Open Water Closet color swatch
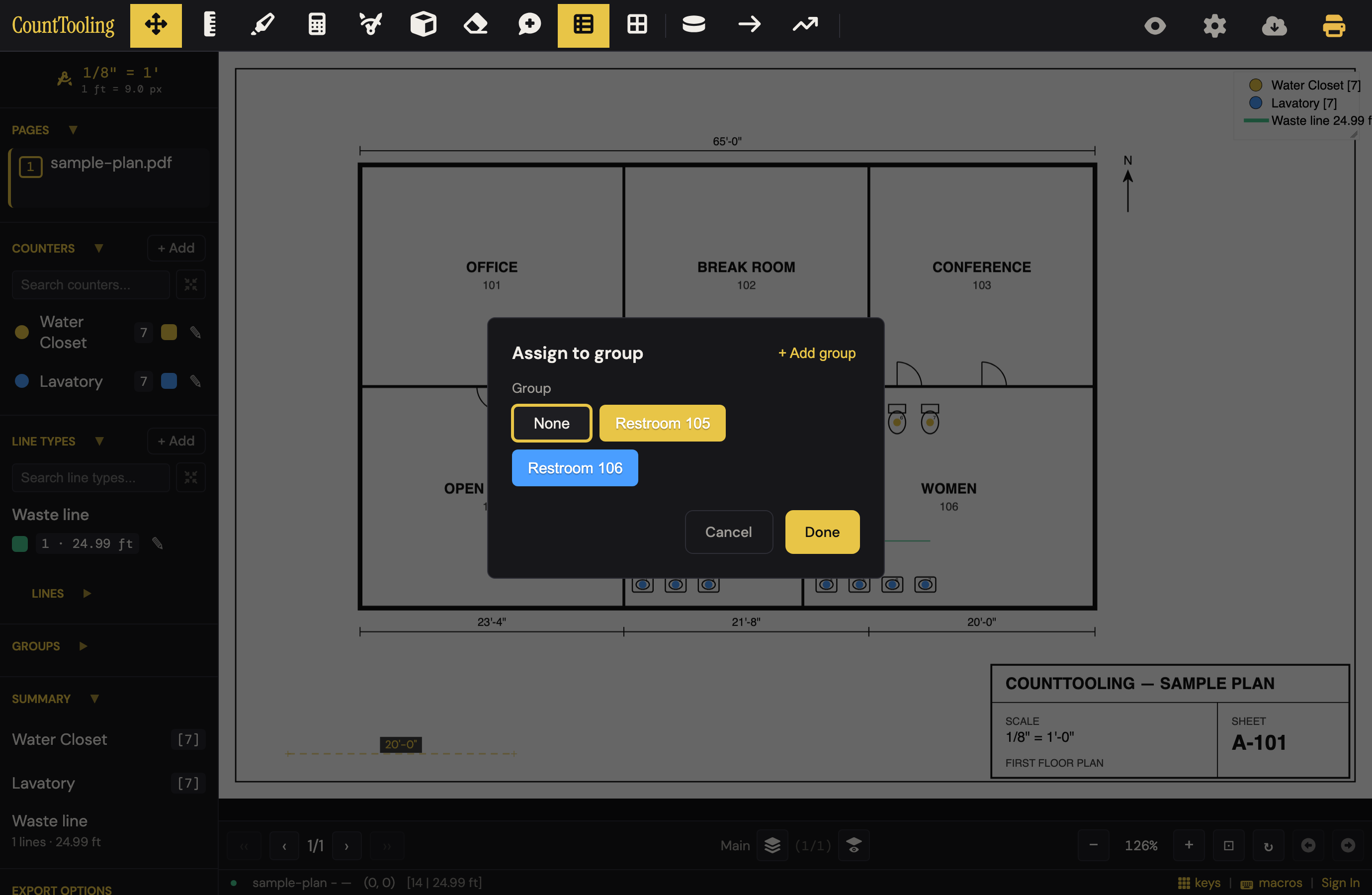 (x=169, y=332)
